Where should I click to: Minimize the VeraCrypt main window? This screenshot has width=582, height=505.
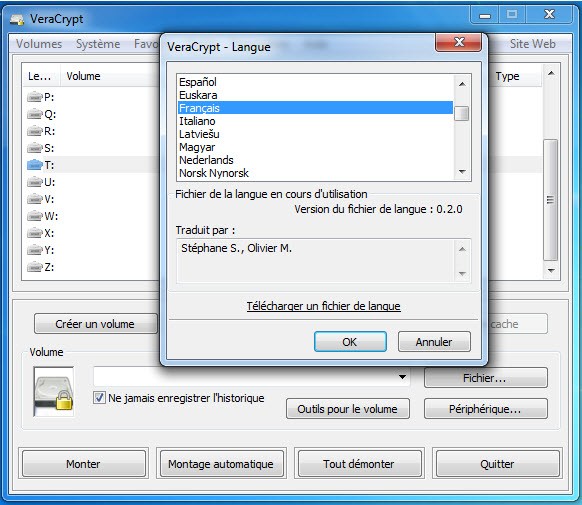[484, 15]
